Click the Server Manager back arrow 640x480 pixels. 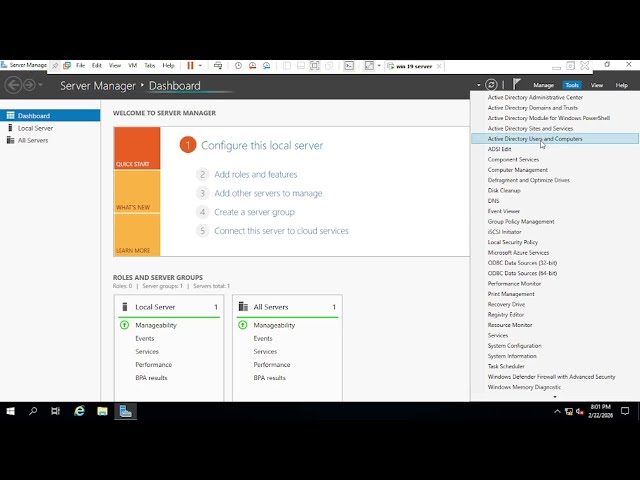[13, 85]
